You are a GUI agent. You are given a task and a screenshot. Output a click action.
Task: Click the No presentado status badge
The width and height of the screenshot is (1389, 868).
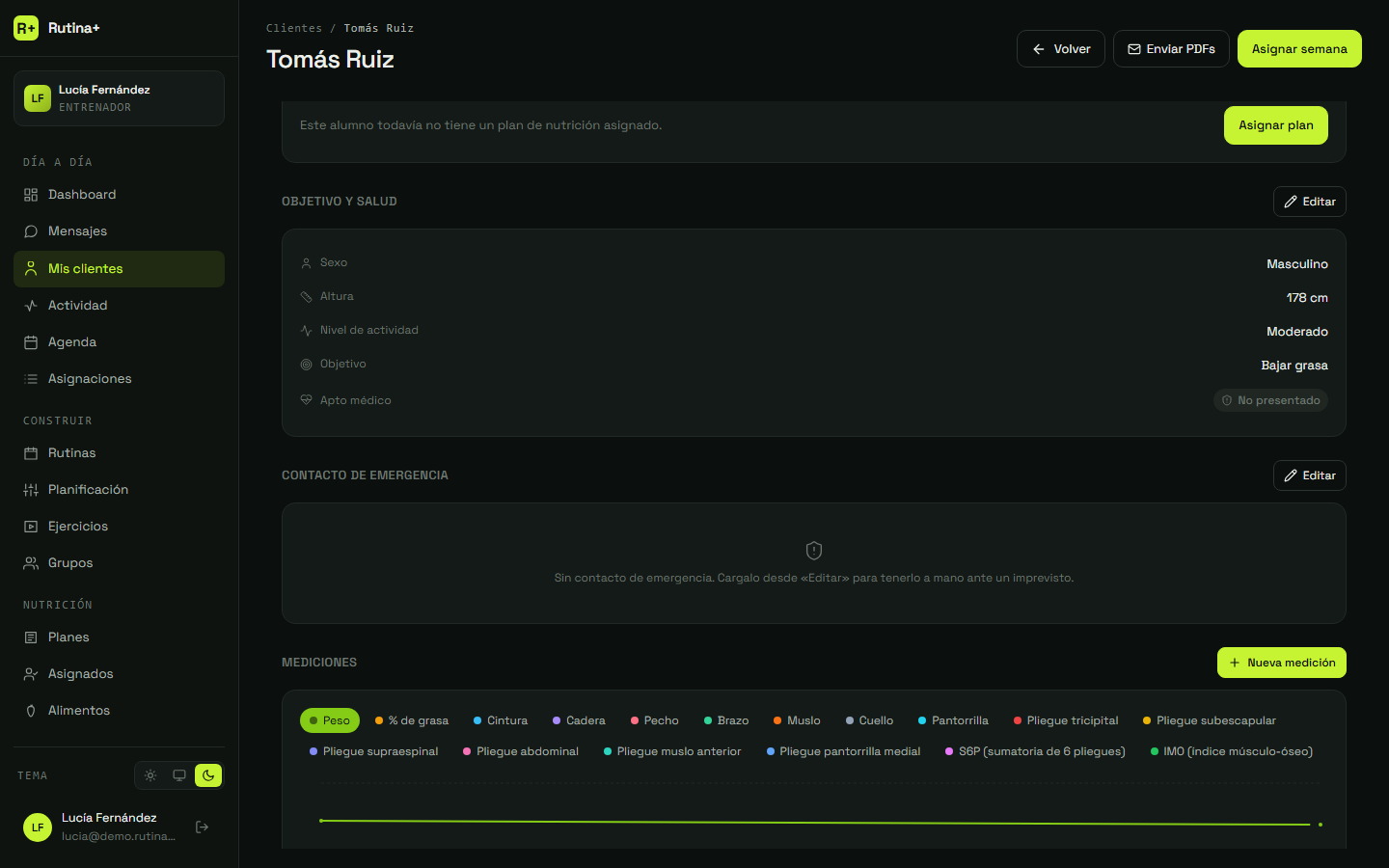tap(1270, 400)
